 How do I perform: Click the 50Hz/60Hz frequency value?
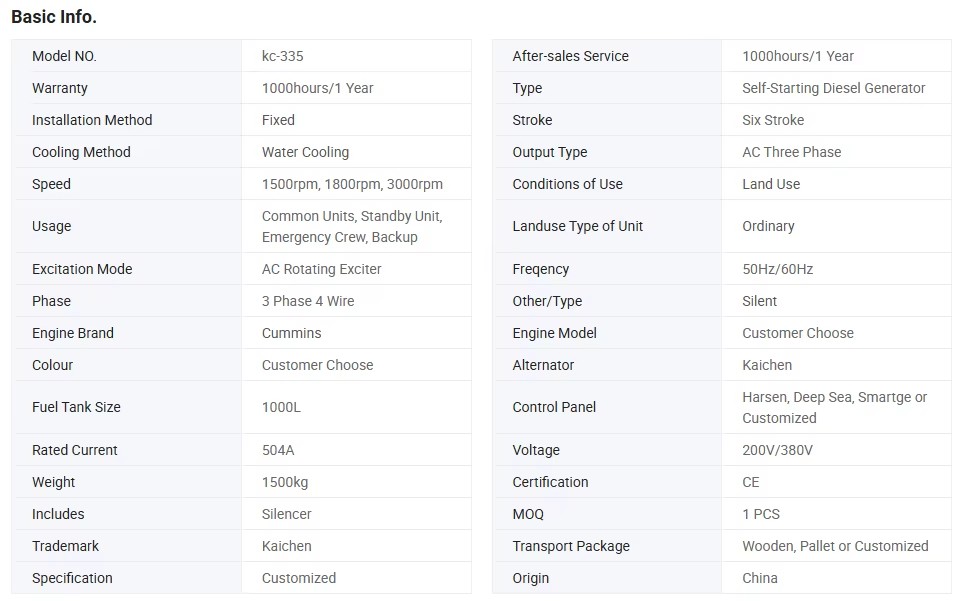pos(777,269)
